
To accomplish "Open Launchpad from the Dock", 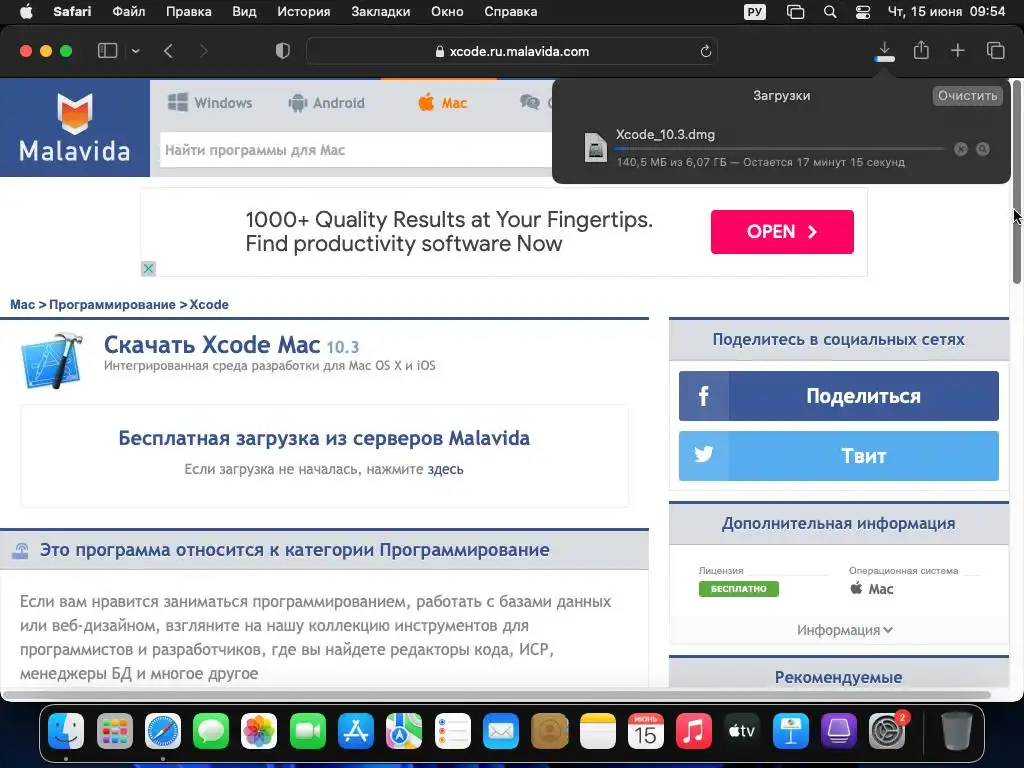I will pos(114,731).
